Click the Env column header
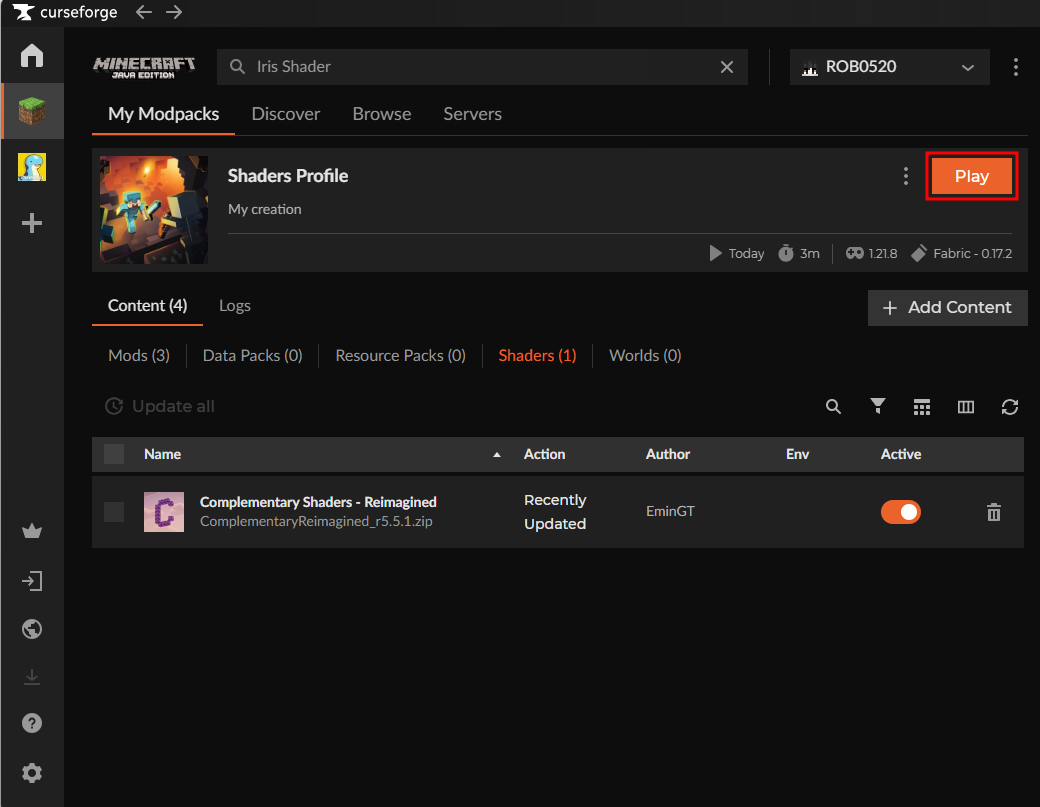This screenshot has width=1040, height=807. click(x=797, y=454)
